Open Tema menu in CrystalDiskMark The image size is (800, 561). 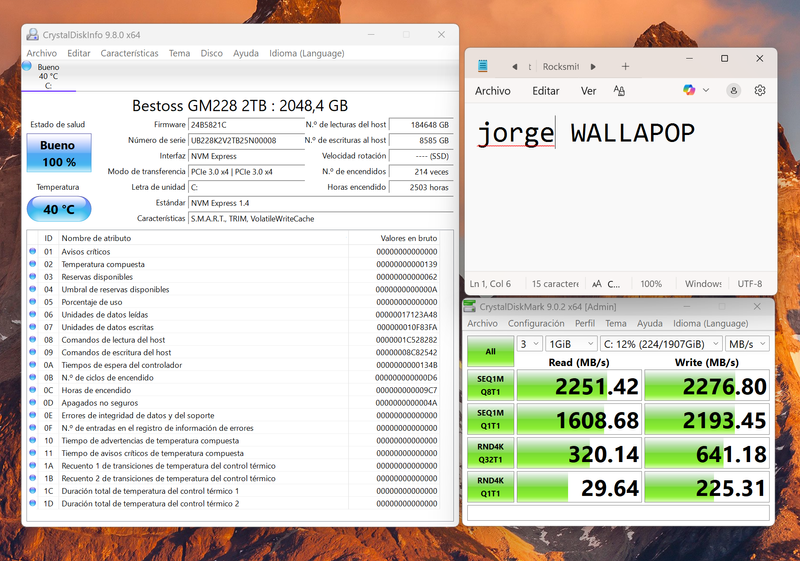(x=616, y=323)
